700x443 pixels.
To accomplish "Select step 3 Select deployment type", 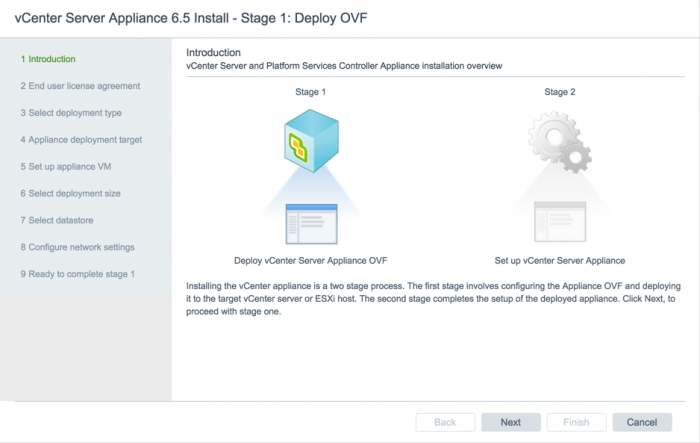I will (x=71, y=113).
